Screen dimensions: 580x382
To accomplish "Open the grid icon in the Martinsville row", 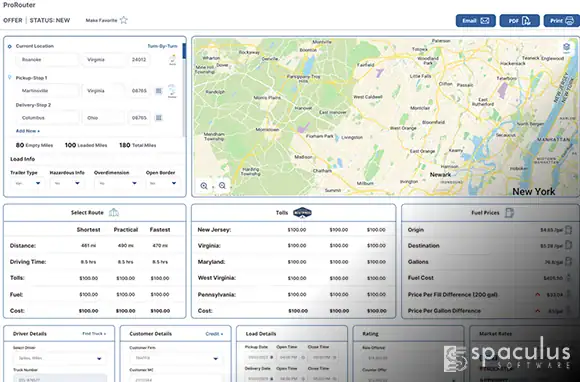I will (x=159, y=91).
